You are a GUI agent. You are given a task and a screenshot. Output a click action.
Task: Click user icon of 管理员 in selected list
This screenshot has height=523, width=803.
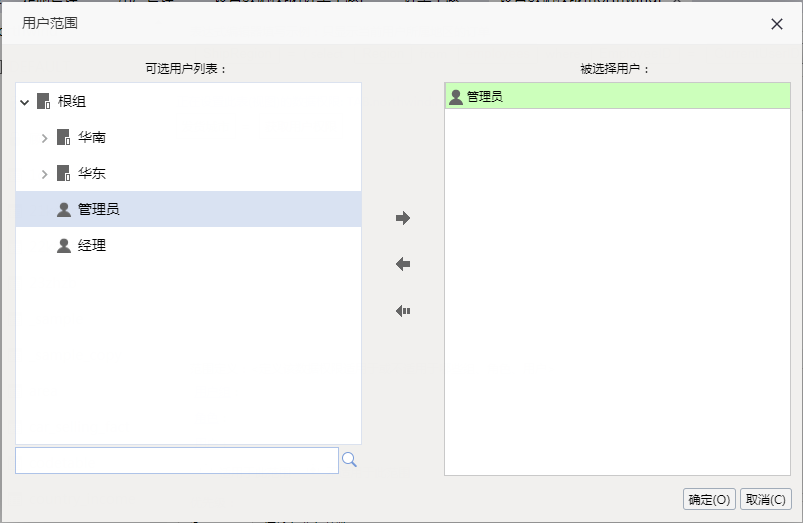(x=456, y=97)
